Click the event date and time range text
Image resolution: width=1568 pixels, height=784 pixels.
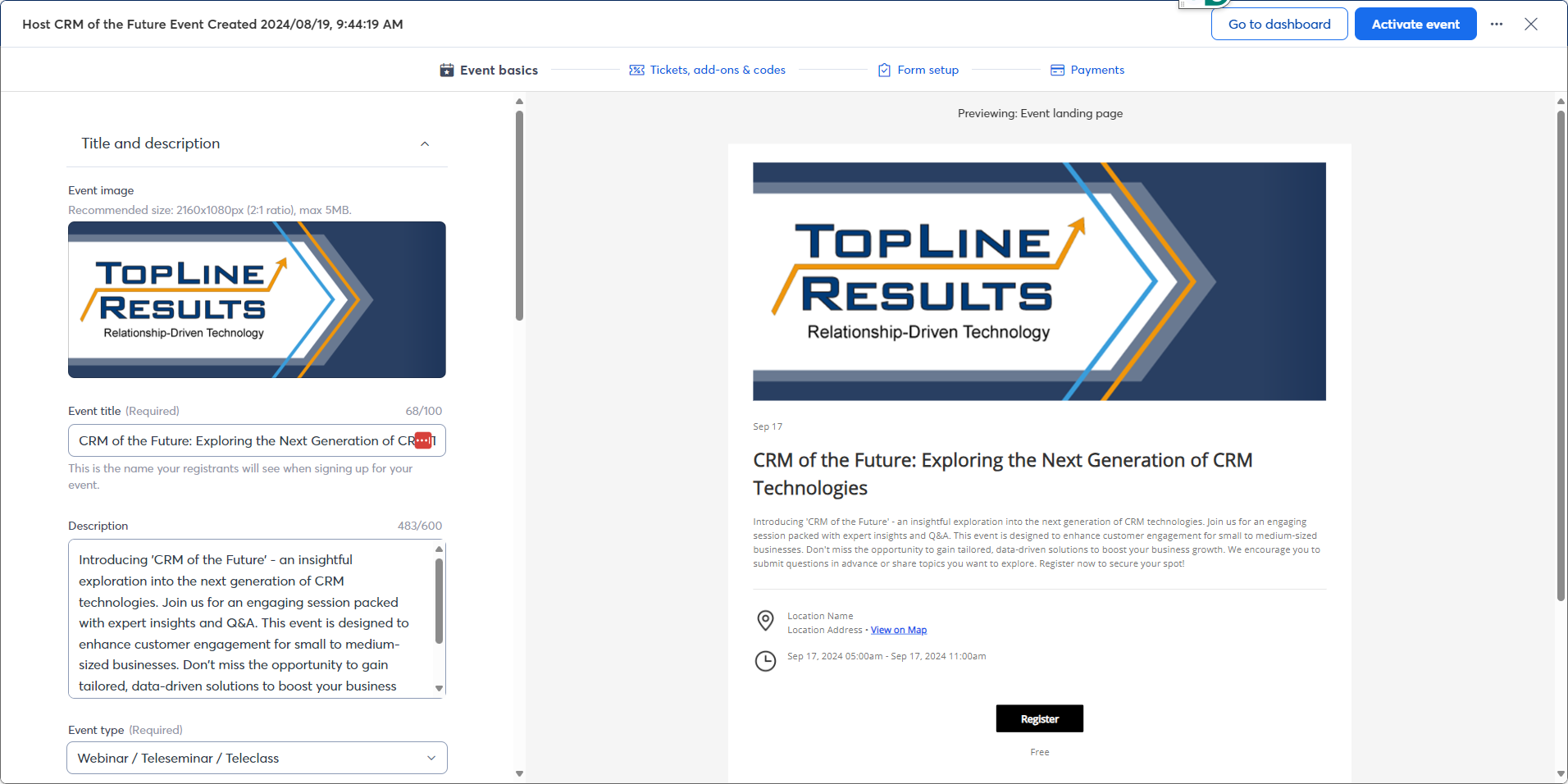point(887,657)
